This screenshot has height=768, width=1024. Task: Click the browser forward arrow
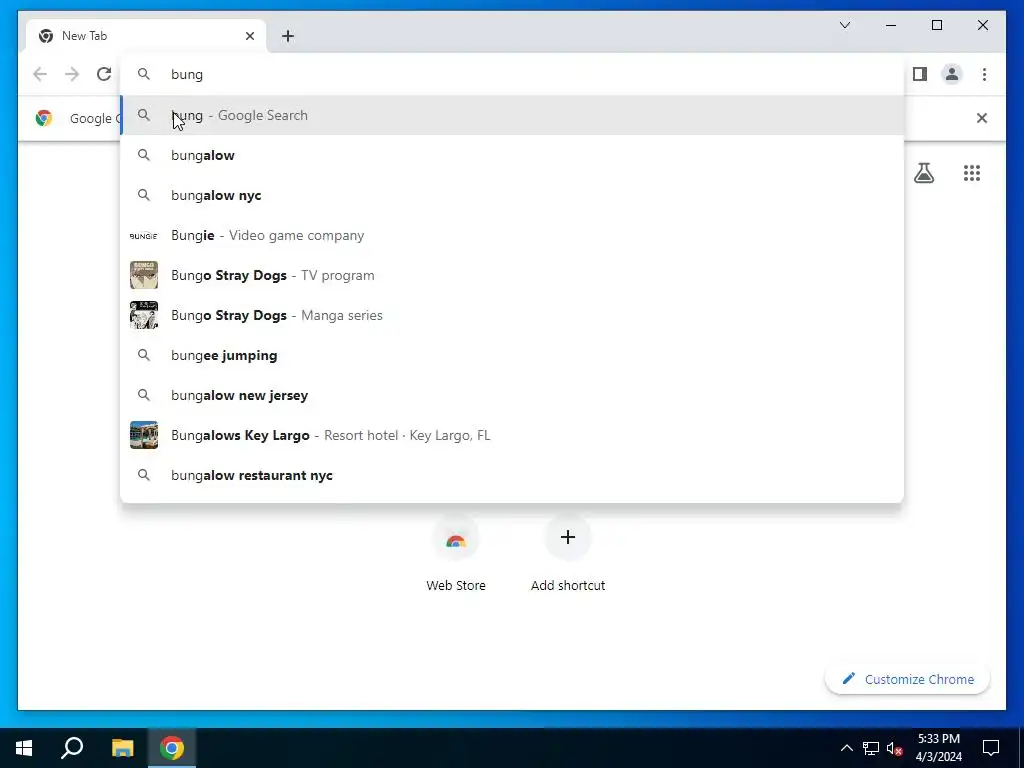(x=72, y=74)
